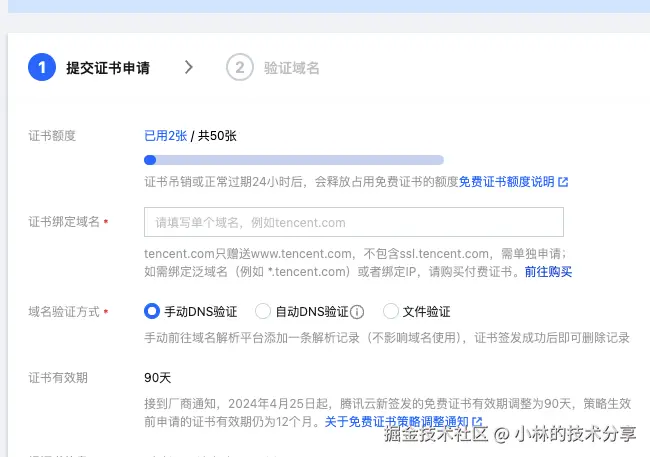The image size is (650, 457).
Task: Click the 共50张 total quota text
Action: [x=217, y=136]
